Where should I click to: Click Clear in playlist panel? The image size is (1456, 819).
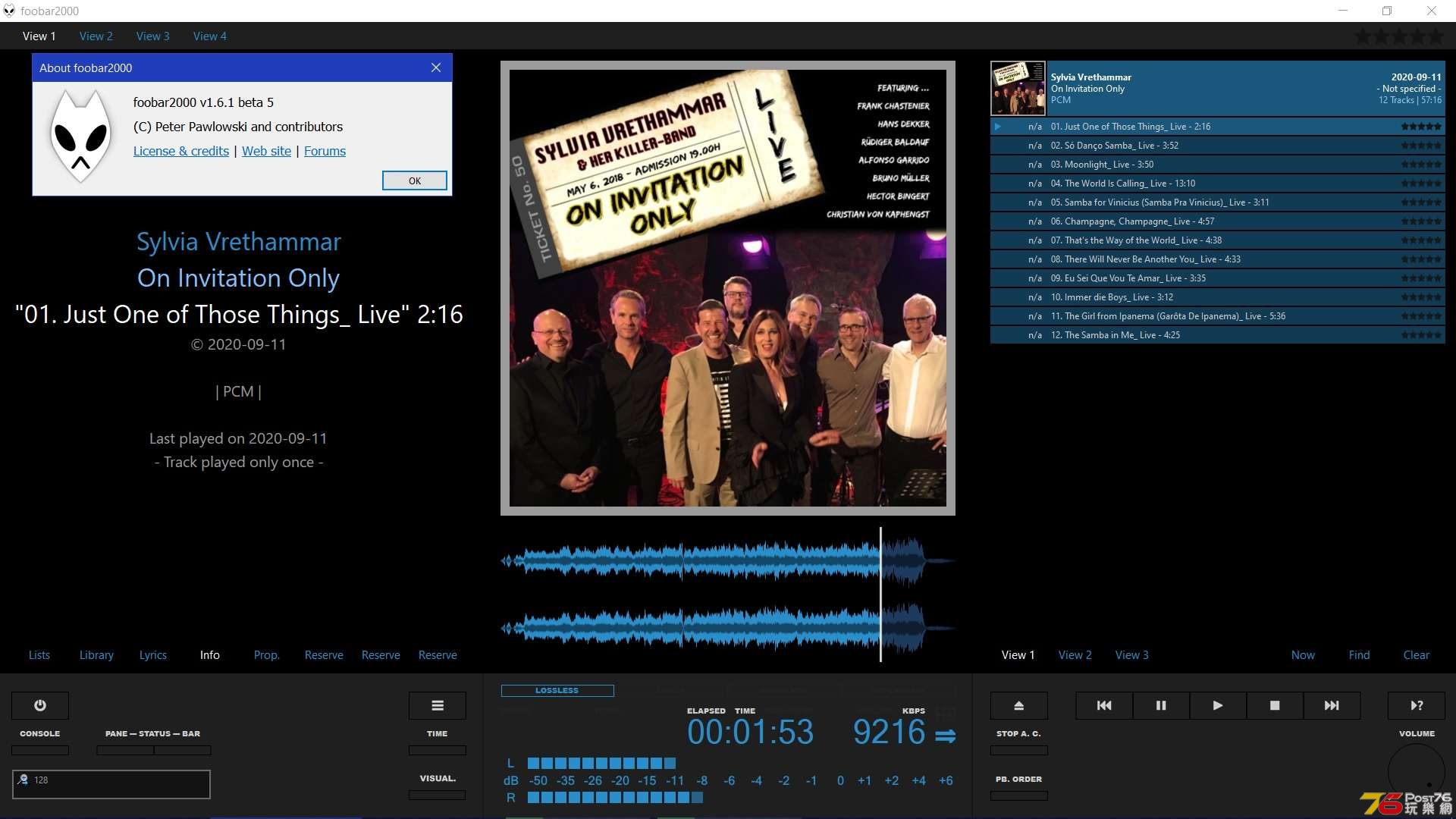coord(1417,655)
